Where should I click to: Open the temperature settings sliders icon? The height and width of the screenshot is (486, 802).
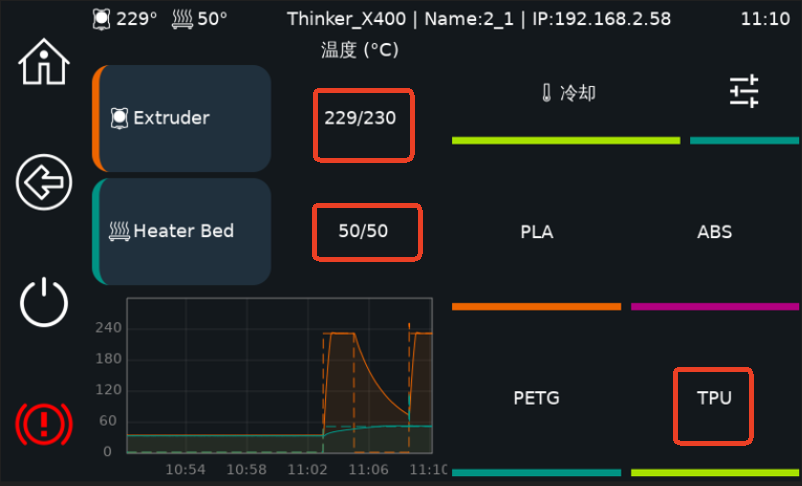click(743, 93)
